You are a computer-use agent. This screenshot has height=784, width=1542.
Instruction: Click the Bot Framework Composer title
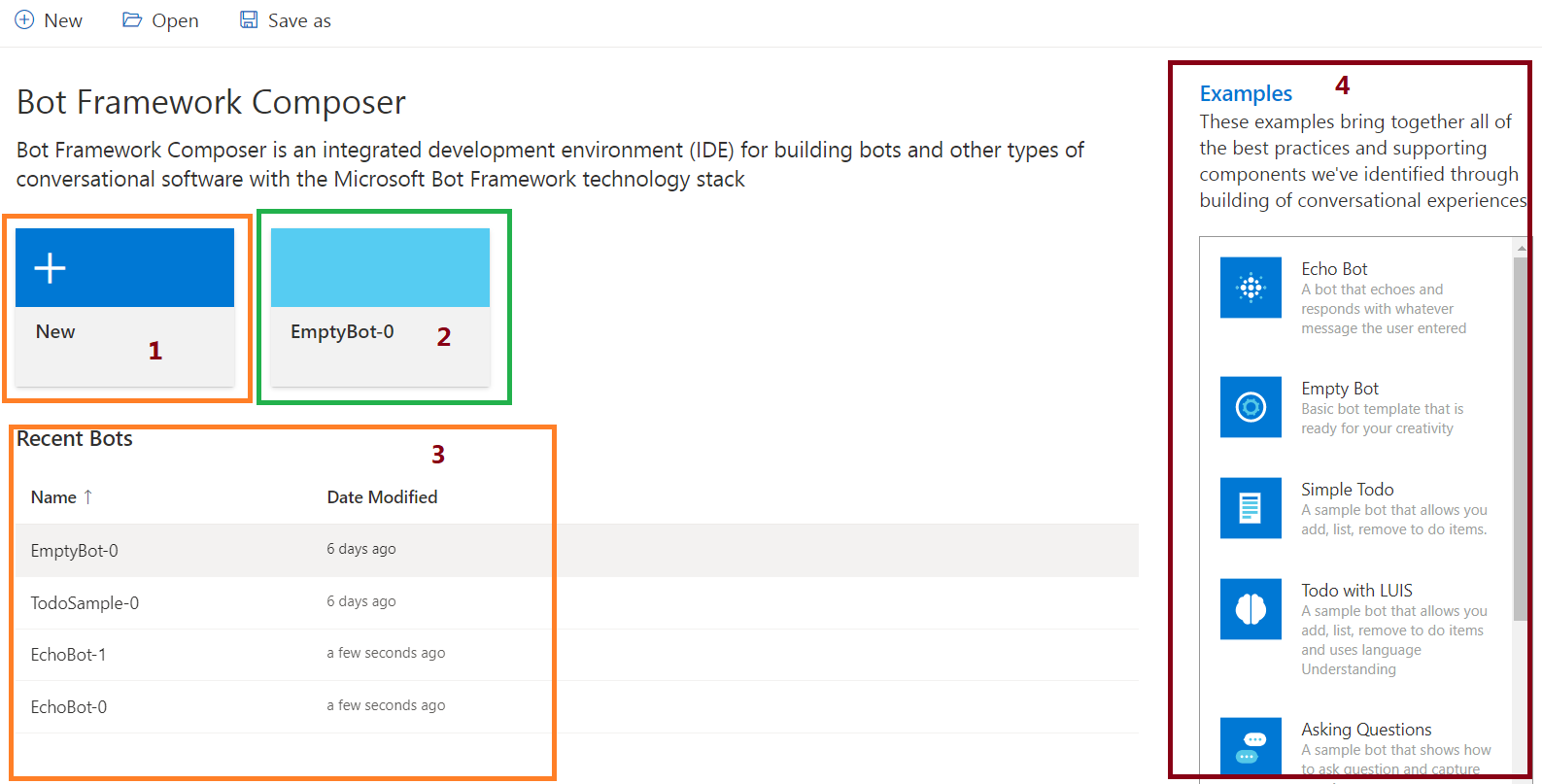[211, 102]
